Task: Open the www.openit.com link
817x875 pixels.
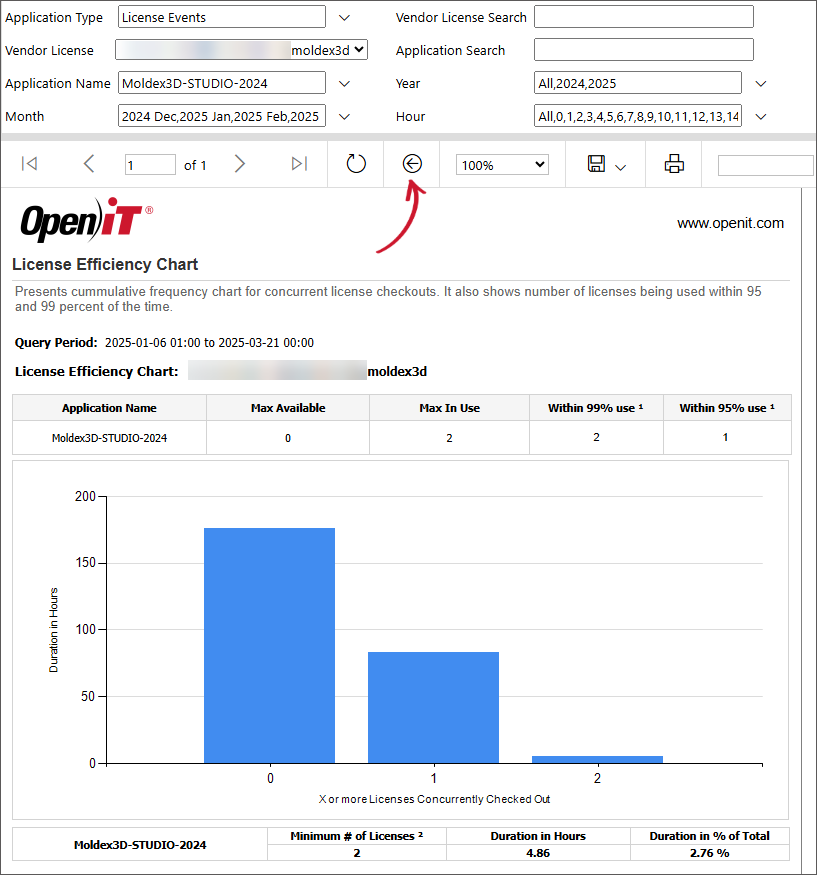Action: [x=731, y=223]
